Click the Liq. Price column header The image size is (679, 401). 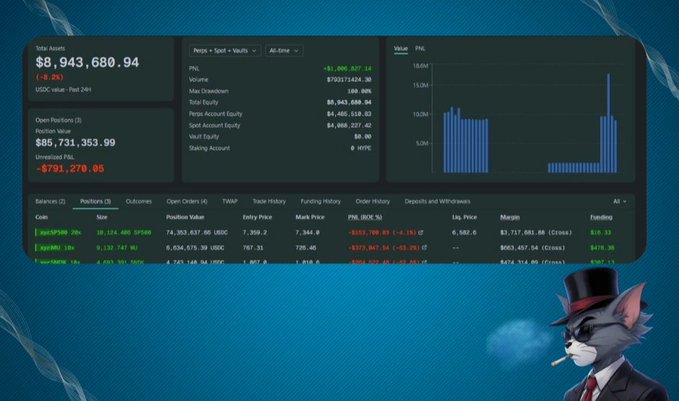click(464, 217)
